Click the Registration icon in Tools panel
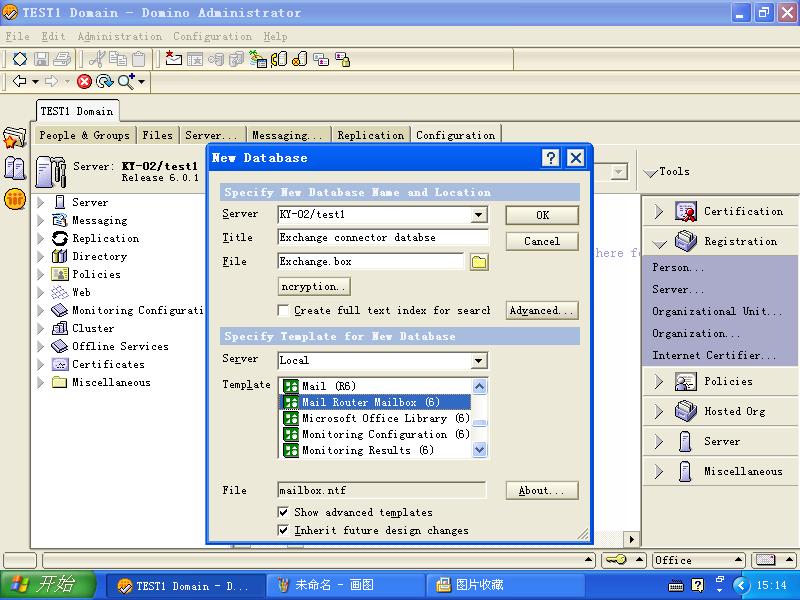800x600 pixels. pyautogui.click(x=686, y=241)
